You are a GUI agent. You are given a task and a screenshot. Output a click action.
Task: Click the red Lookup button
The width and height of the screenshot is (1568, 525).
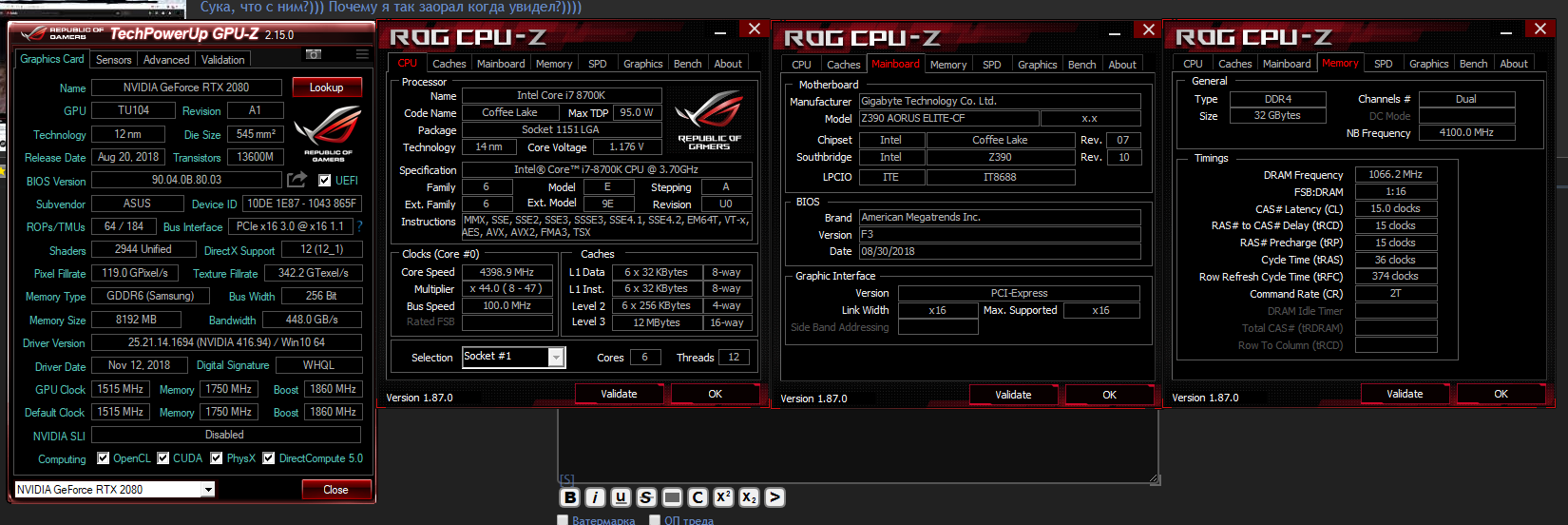326,87
